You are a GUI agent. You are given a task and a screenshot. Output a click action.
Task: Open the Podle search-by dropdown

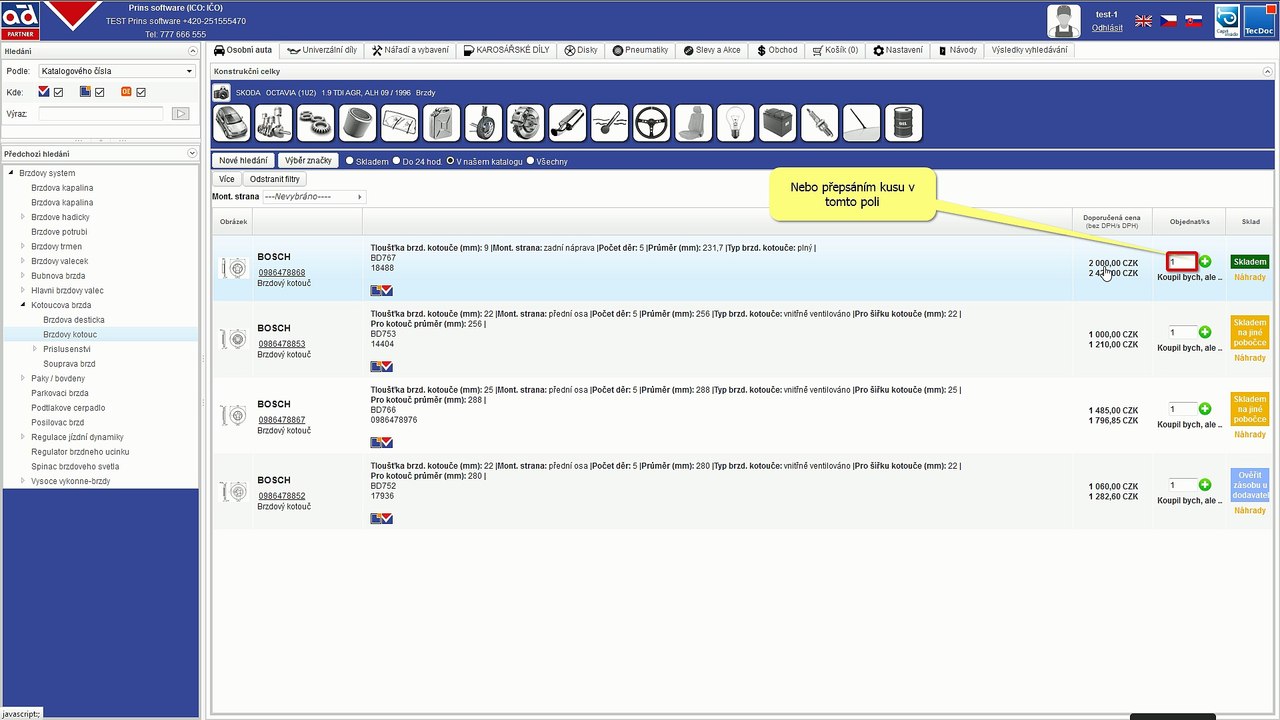pyautogui.click(x=117, y=71)
